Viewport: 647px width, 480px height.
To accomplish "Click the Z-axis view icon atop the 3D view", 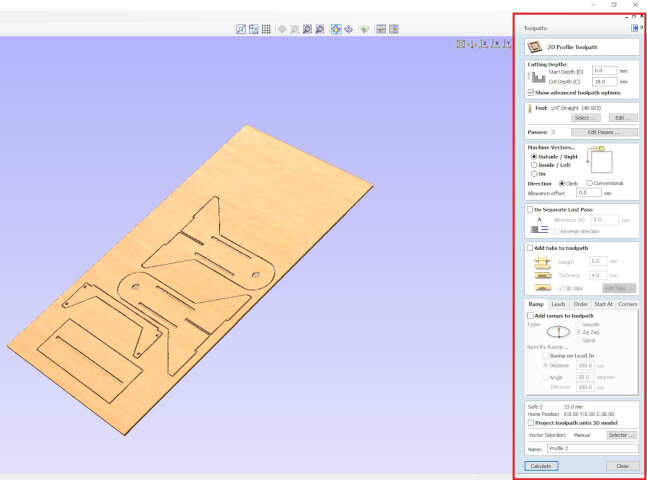I will point(484,44).
